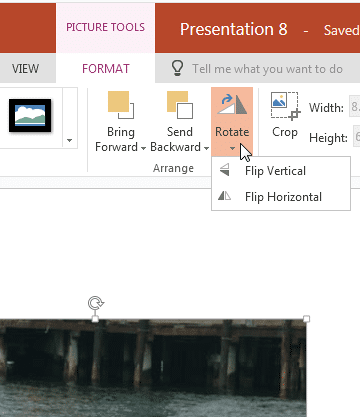Screen dimensions: 360x417
Task: Click the picture's top-middle sizing handle
Action: point(95,319)
